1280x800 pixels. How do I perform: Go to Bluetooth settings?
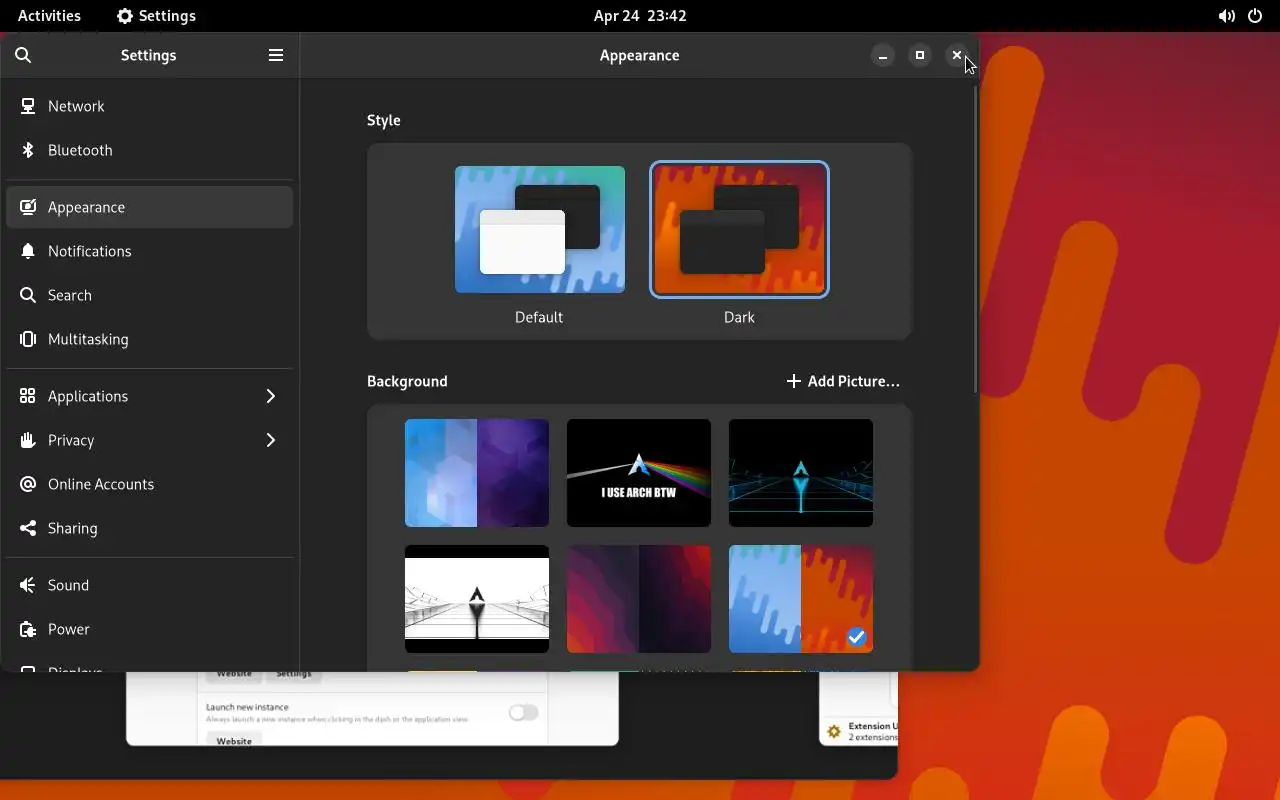[149, 150]
